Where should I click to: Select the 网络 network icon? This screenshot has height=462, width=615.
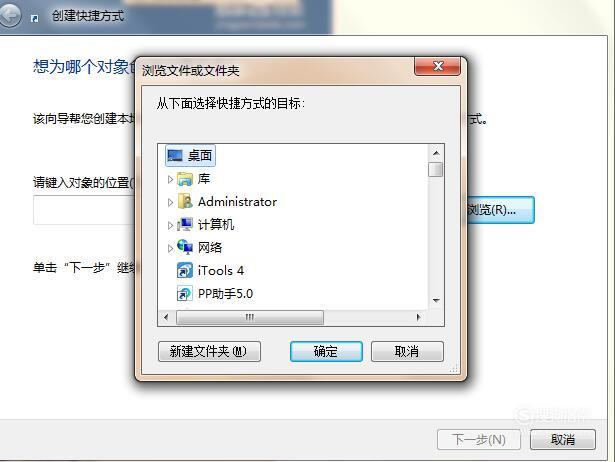click(x=185, y=247)
